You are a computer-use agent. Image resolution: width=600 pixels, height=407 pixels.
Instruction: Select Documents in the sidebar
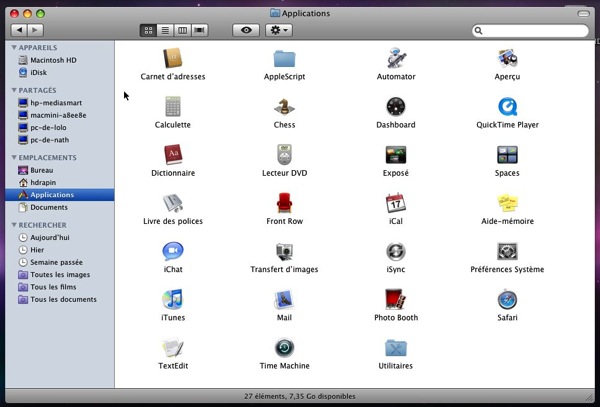pyautogui.click(x=48, y=207)
